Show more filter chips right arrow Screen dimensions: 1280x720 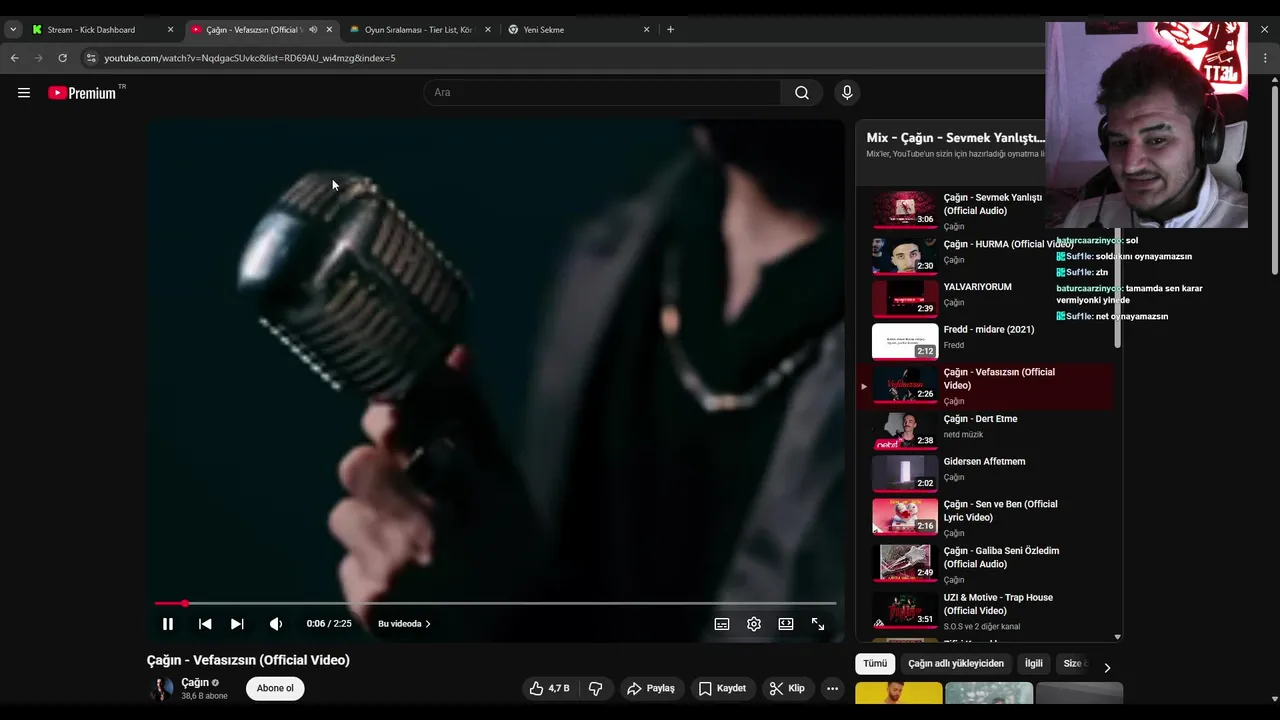point(1107,667)
